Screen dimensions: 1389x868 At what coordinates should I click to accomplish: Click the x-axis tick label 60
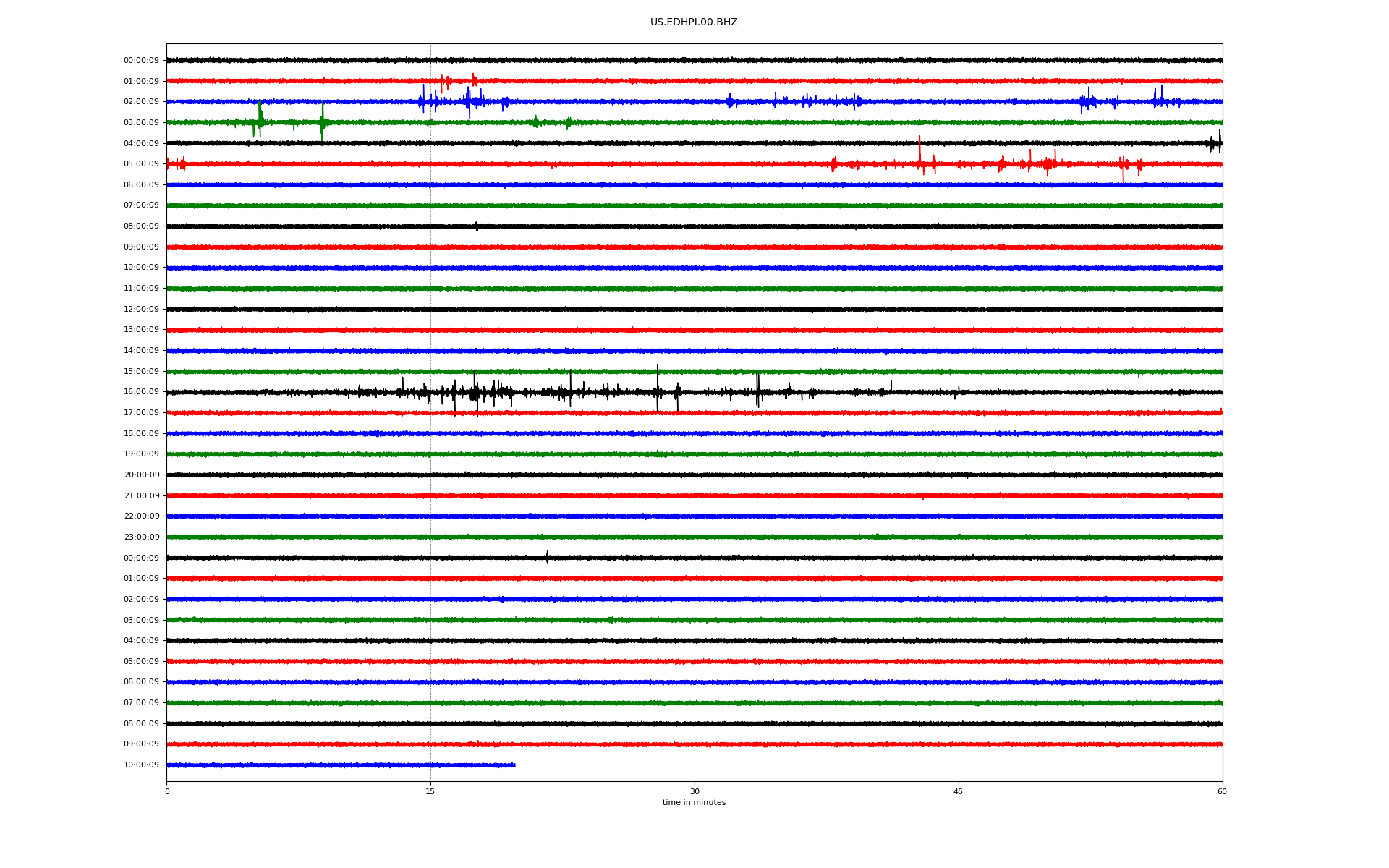tap(1222, 791)
